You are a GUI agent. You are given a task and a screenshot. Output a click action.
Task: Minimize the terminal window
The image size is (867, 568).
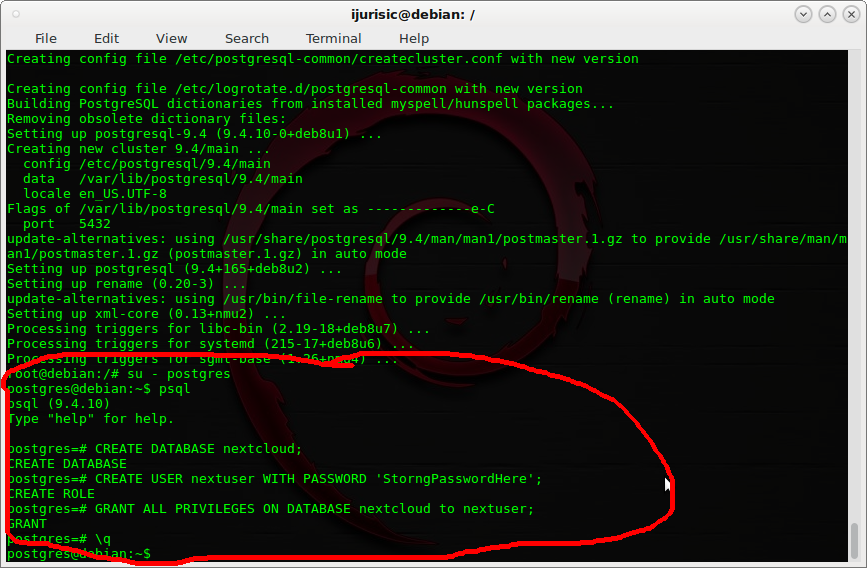tap(803, 14)
